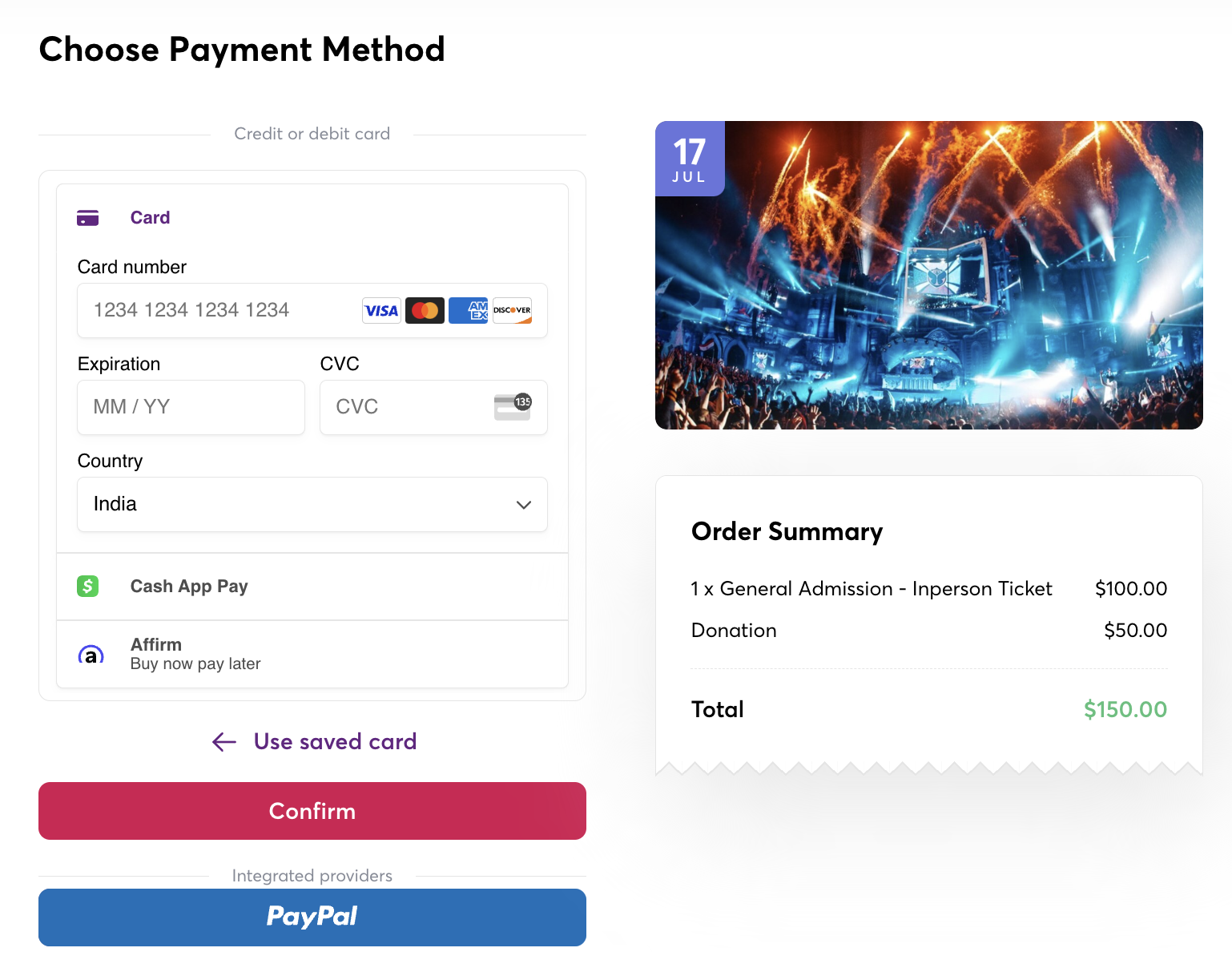Click the CVC card hint icon
Viewport: 1232px width, 976px height.
pyautogui.click(x=513, y=407)
